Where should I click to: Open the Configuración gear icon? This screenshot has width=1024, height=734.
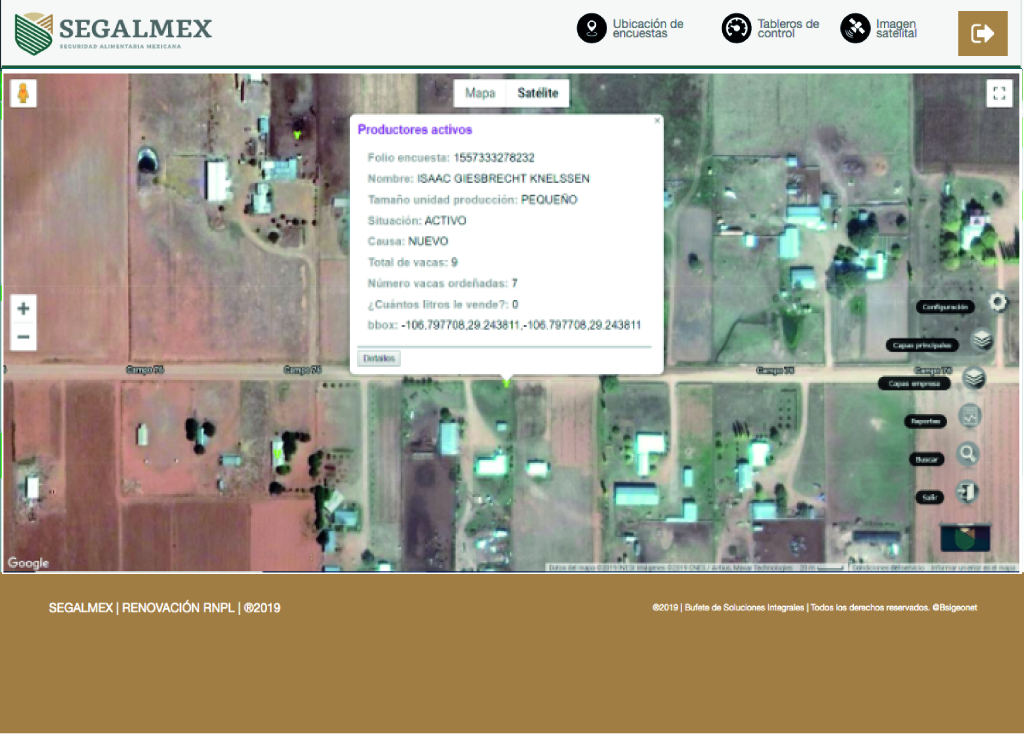pyautogui.click(x=997, y=302)
